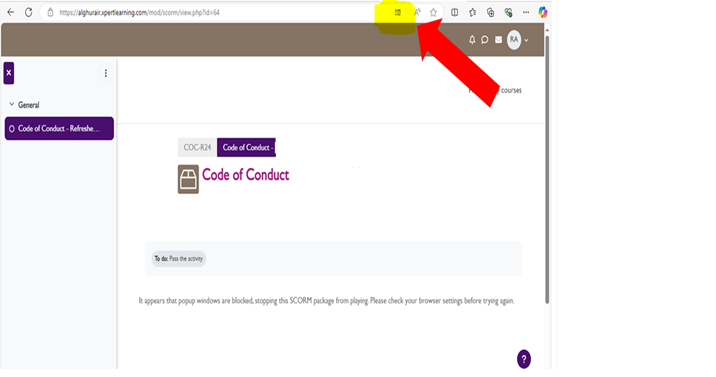Click the courses link at top right
This screenshot has width=716, height=377.
coord(511,90)
